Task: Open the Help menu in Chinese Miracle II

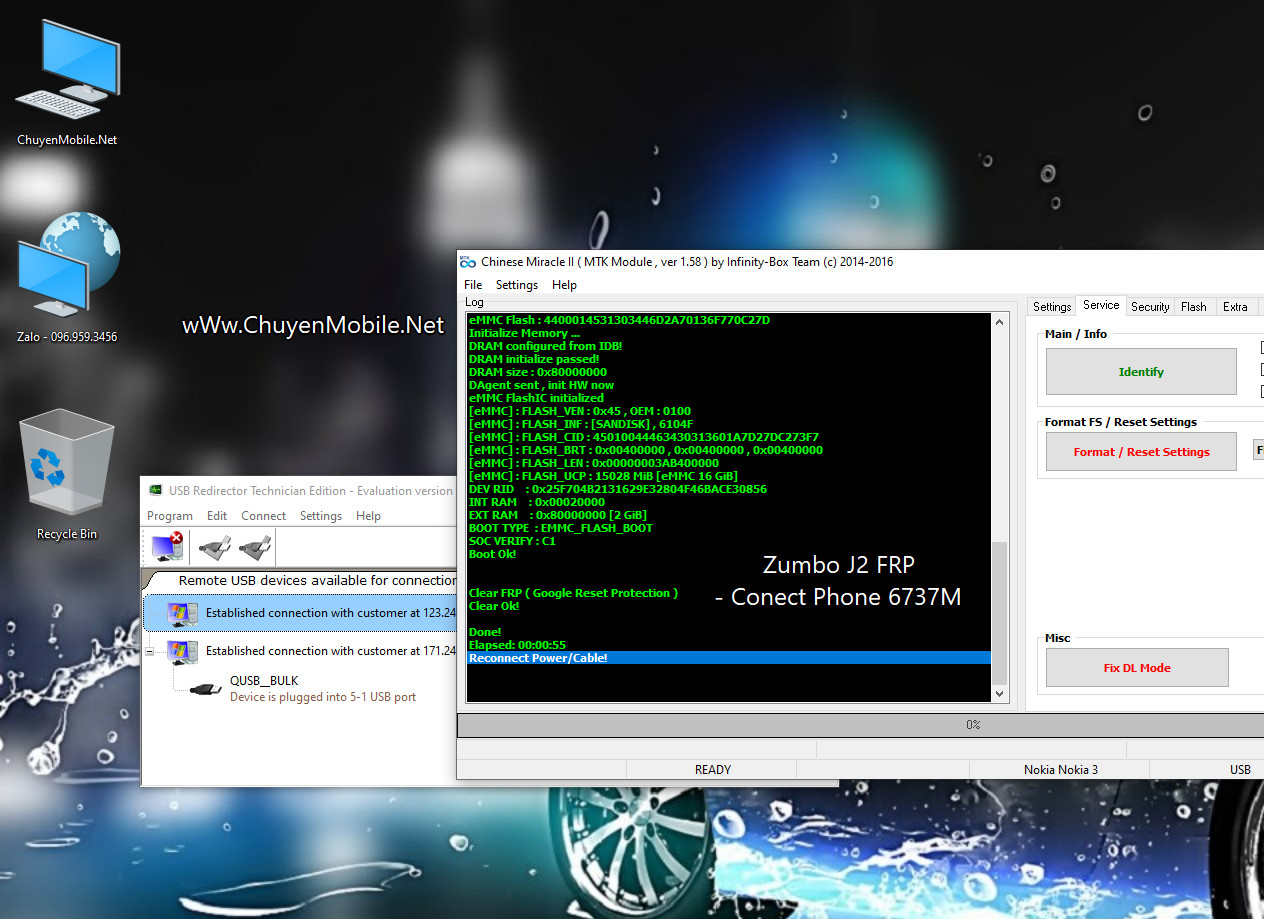Action: point(564,285)
